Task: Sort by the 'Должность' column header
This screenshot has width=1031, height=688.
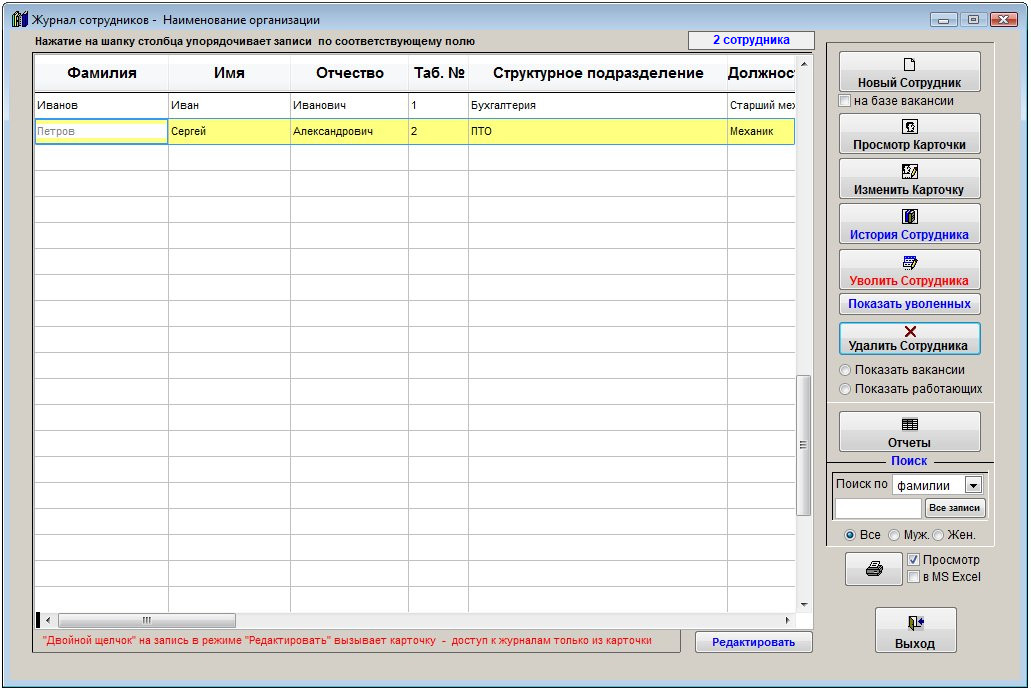Action: pos(761,73)
